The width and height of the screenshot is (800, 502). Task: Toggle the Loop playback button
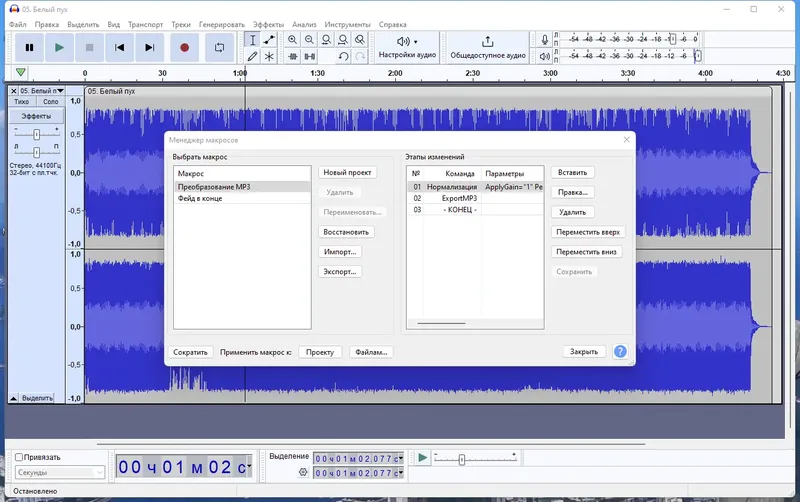point(219,47)
